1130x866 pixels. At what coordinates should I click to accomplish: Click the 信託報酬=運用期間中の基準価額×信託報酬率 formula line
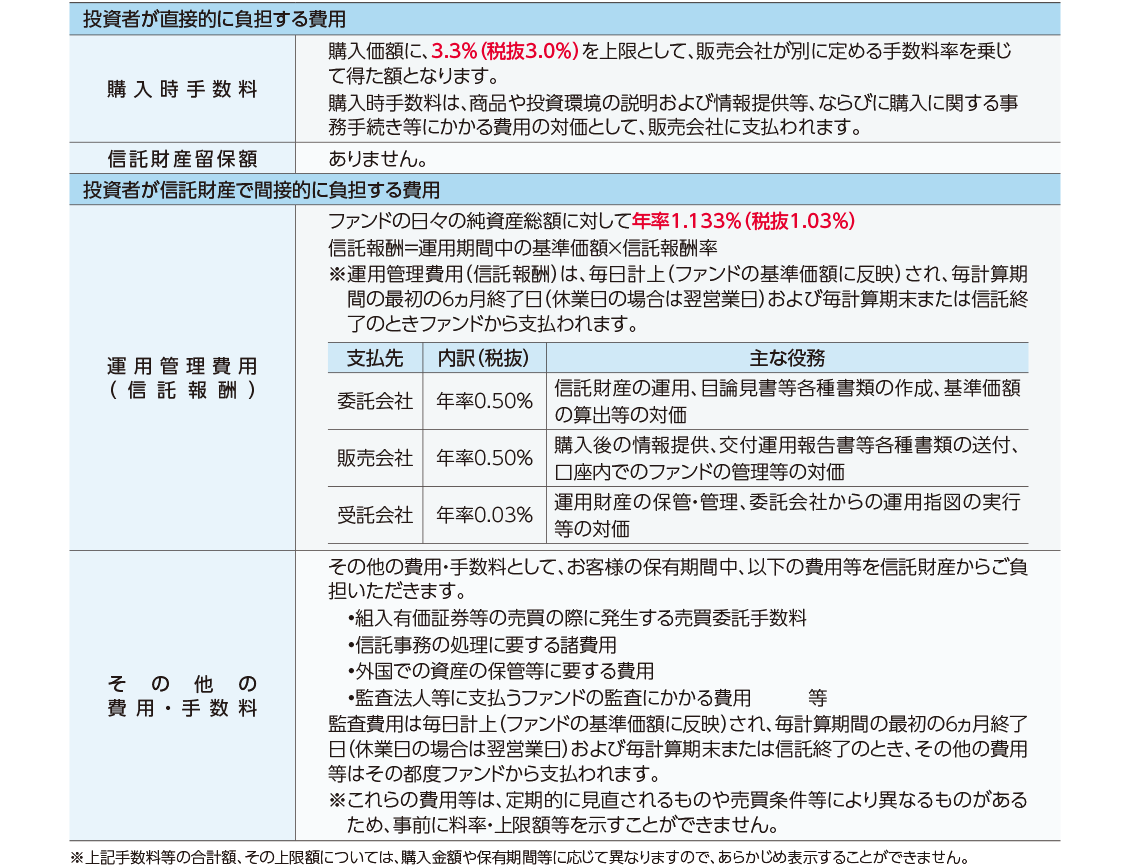tap(520, 247)
